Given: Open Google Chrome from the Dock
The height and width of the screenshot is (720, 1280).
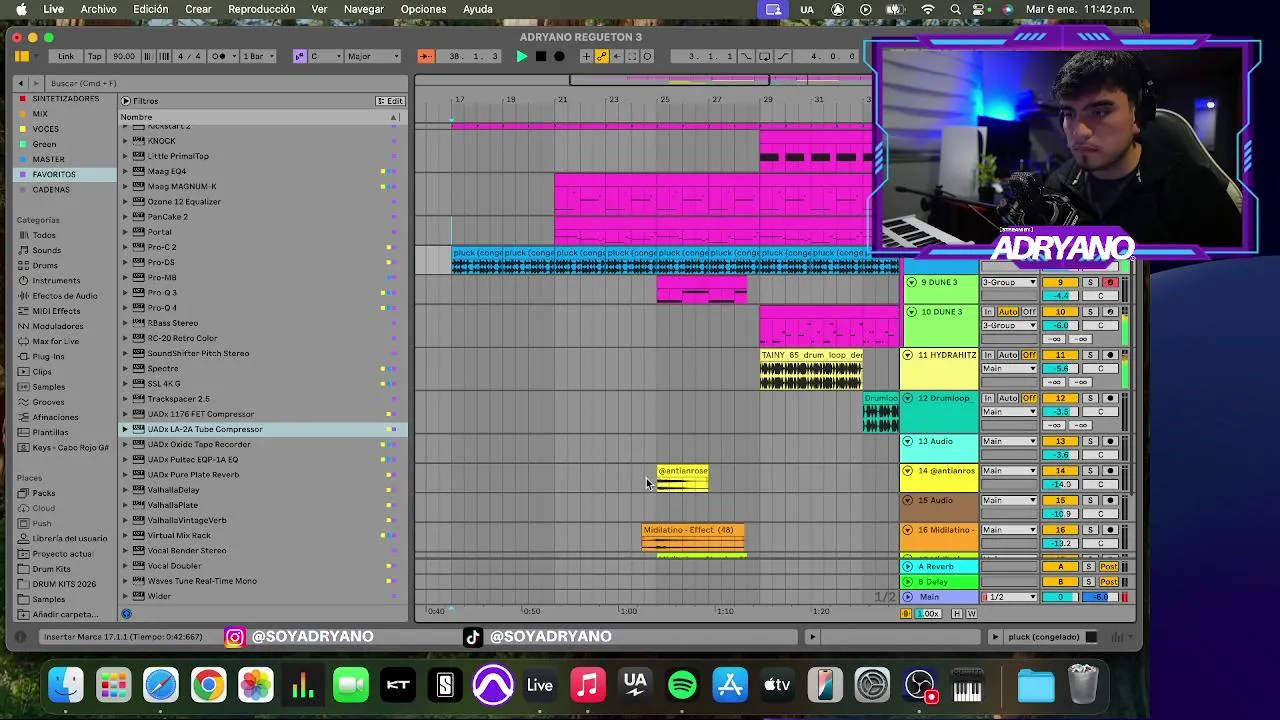Looking at the screenshot, I should 208,685.
